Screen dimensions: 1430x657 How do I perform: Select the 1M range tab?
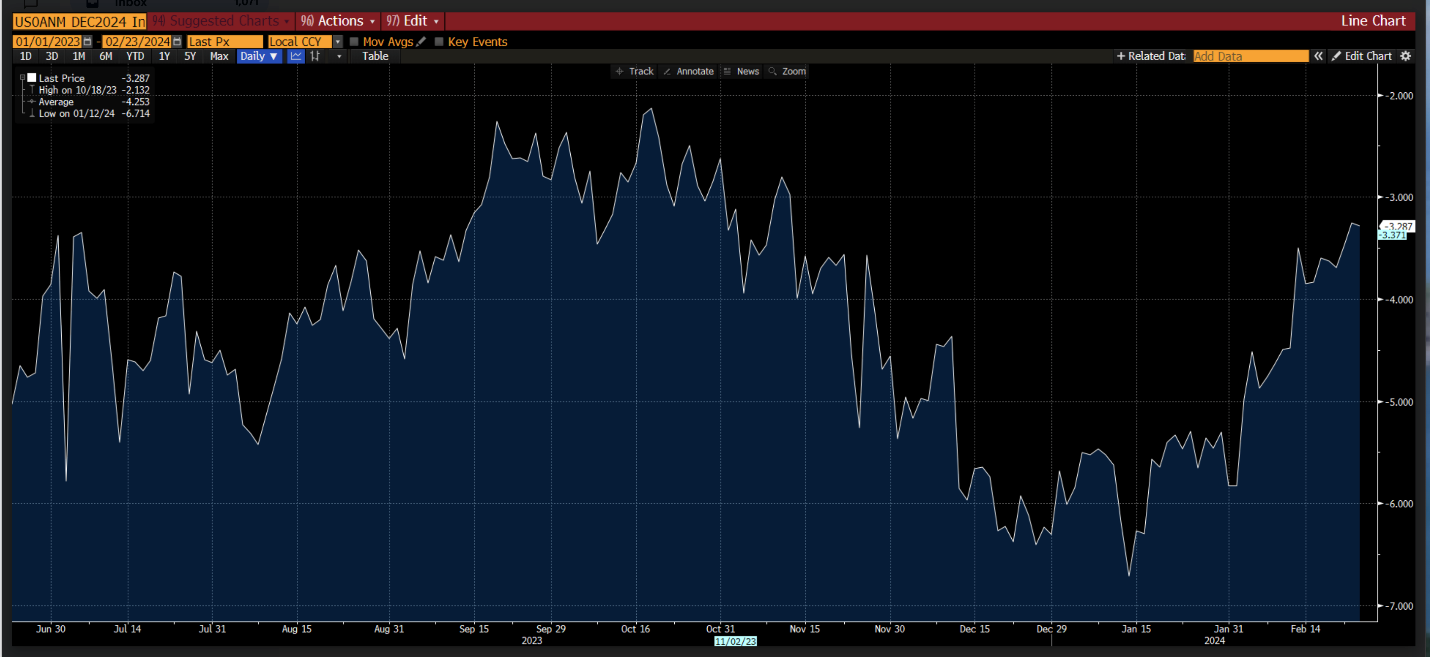79,56
